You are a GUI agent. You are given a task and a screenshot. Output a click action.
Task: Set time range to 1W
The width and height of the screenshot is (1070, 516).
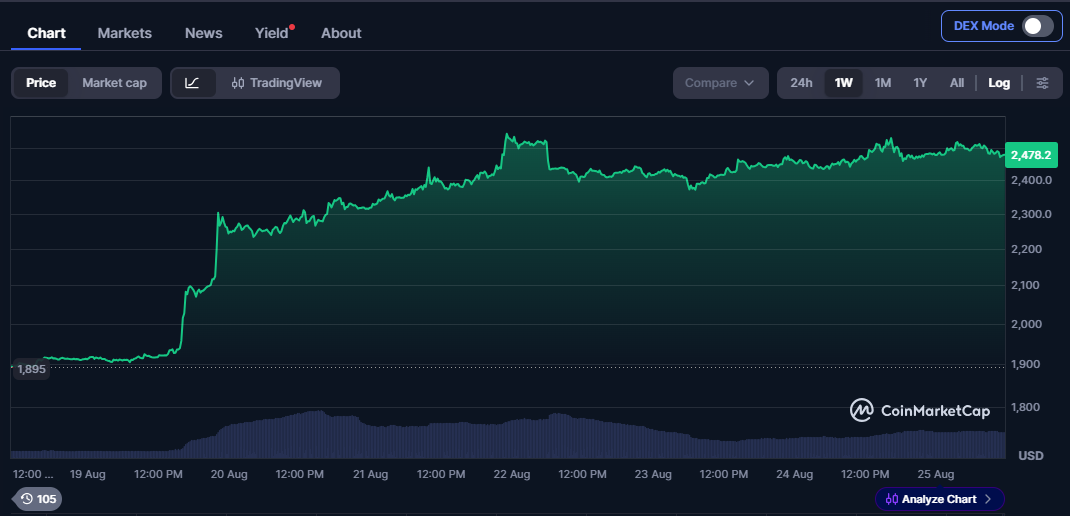click(843, 83)
